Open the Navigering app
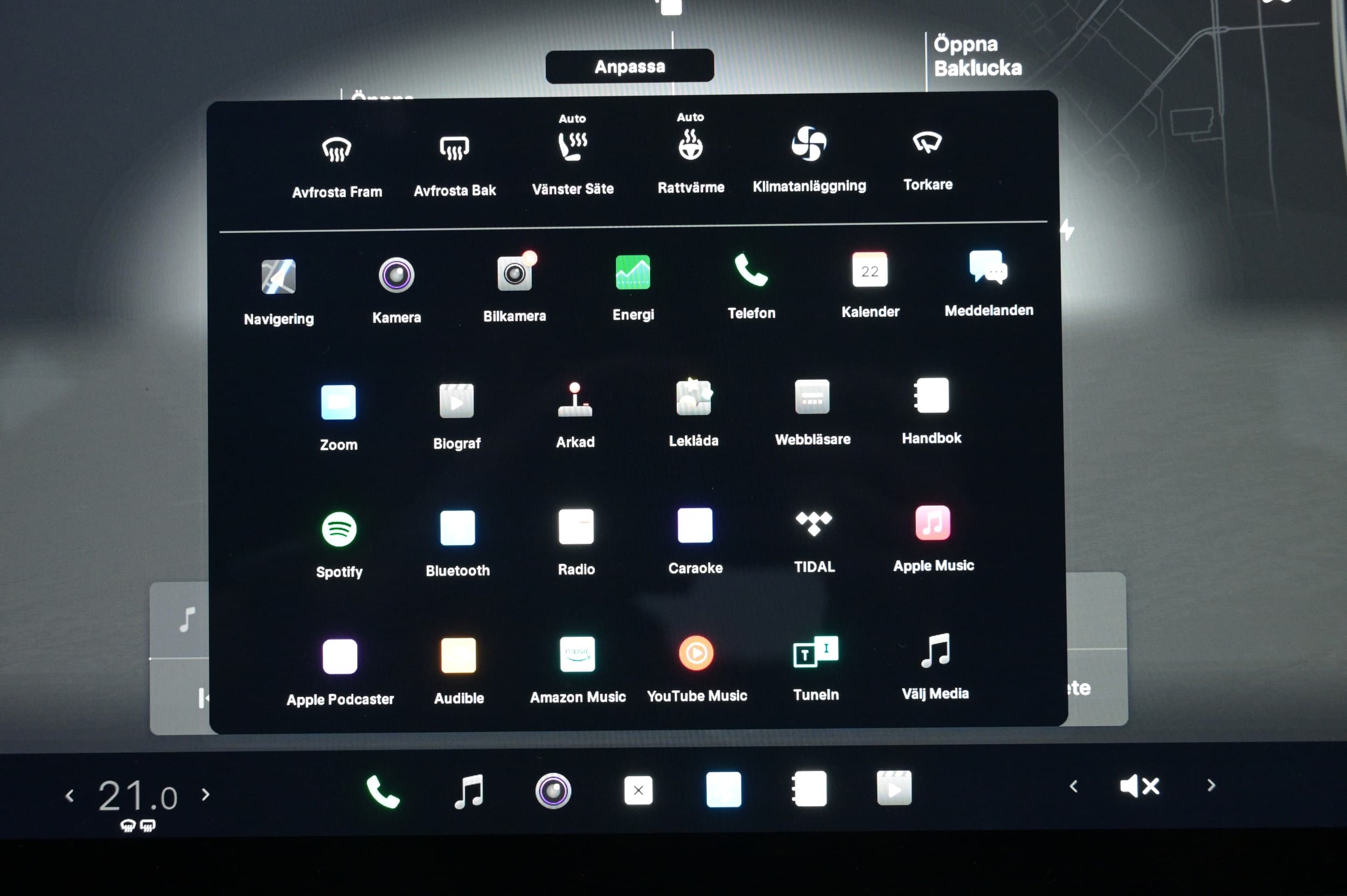Image resolution: width=1347 pixels, height=896 pixels. click(x=279, y=291)
